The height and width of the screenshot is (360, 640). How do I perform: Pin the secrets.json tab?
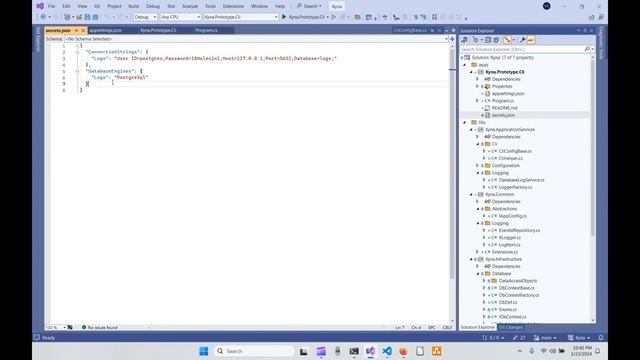(76, 30)
